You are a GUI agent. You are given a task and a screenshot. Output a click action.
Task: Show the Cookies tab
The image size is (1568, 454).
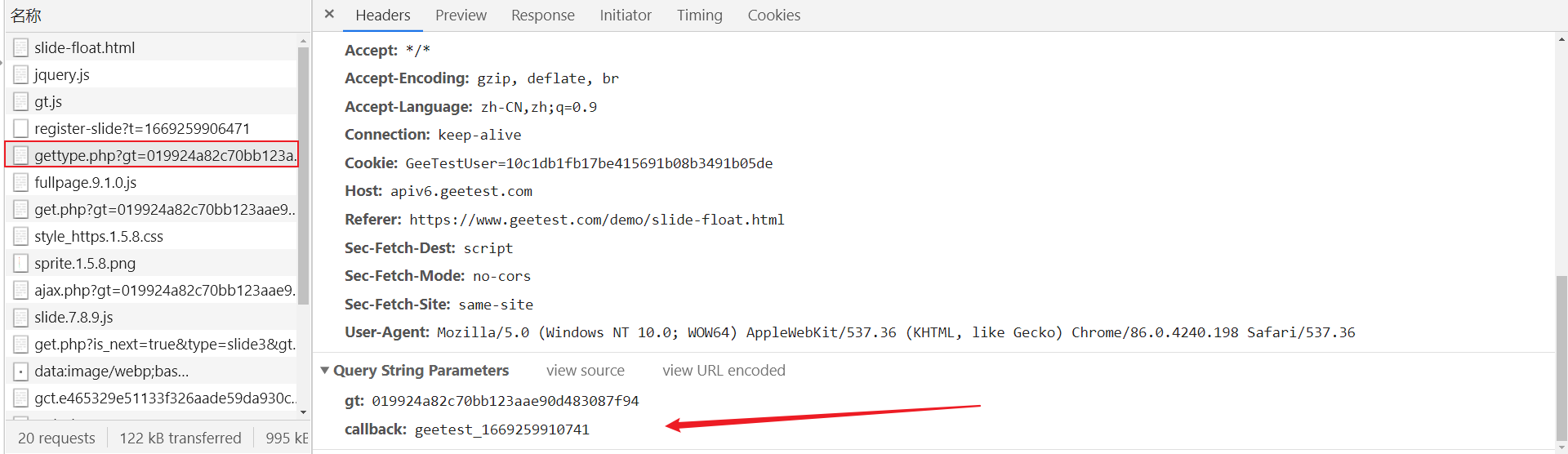(774, 15)
